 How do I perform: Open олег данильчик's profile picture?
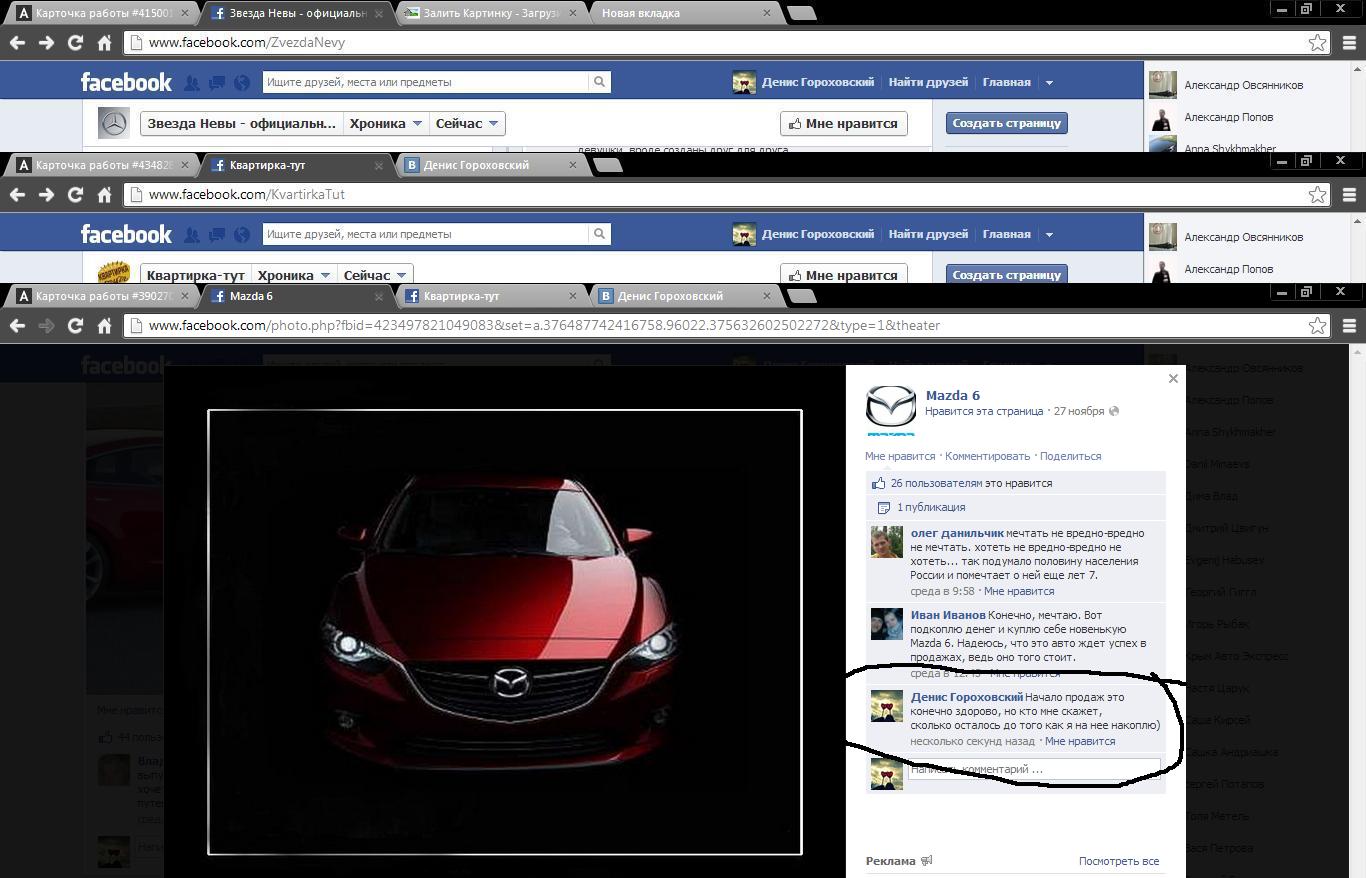[x=886, y=542]
